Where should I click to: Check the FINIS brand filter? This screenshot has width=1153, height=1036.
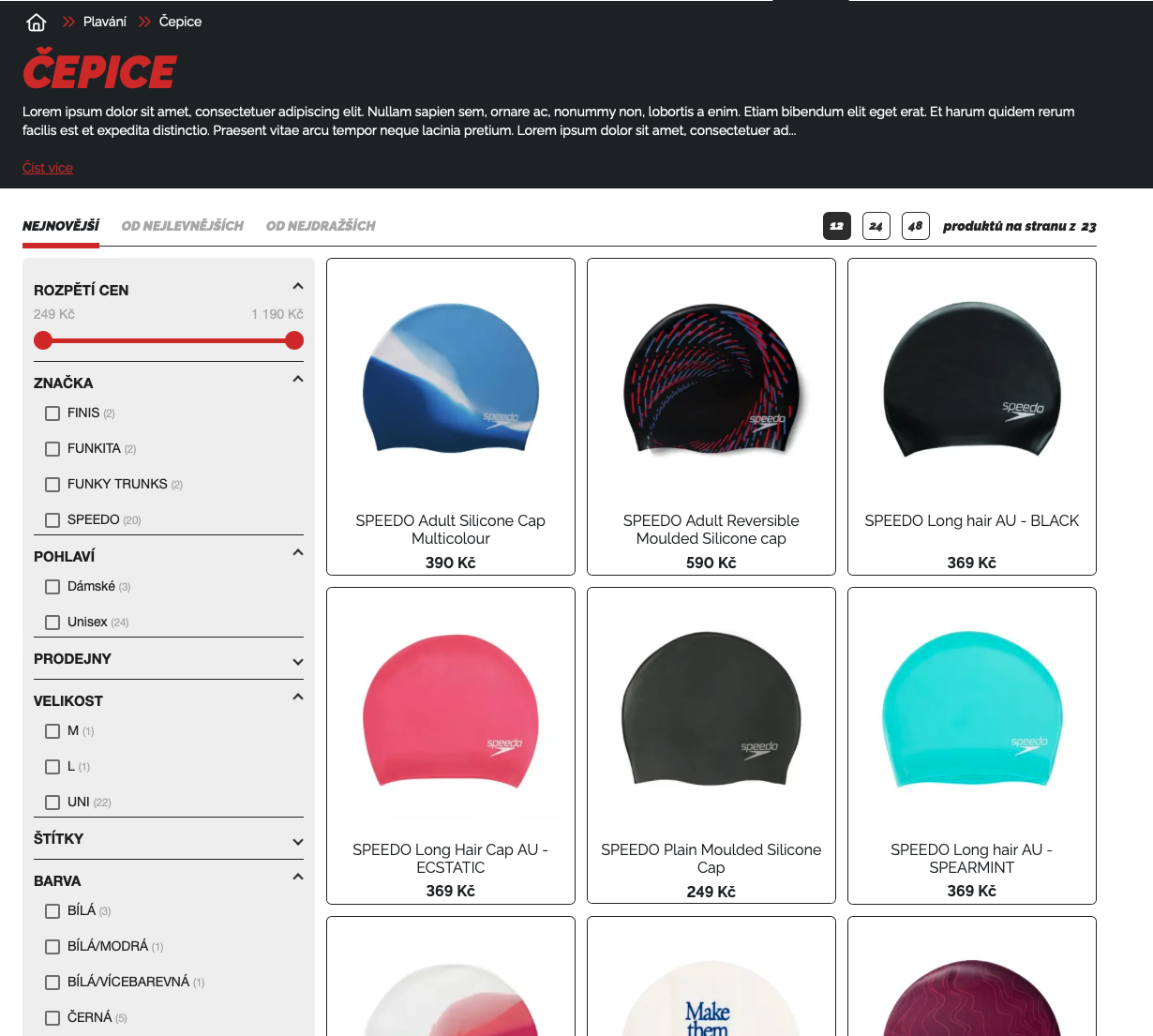click(x=52, y=413)
